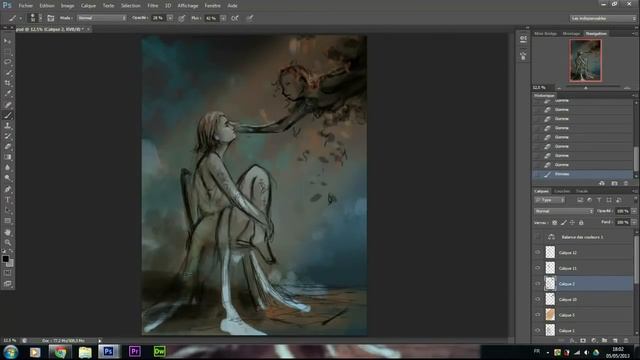Open brush Flux slider arrow

[223, 18]
